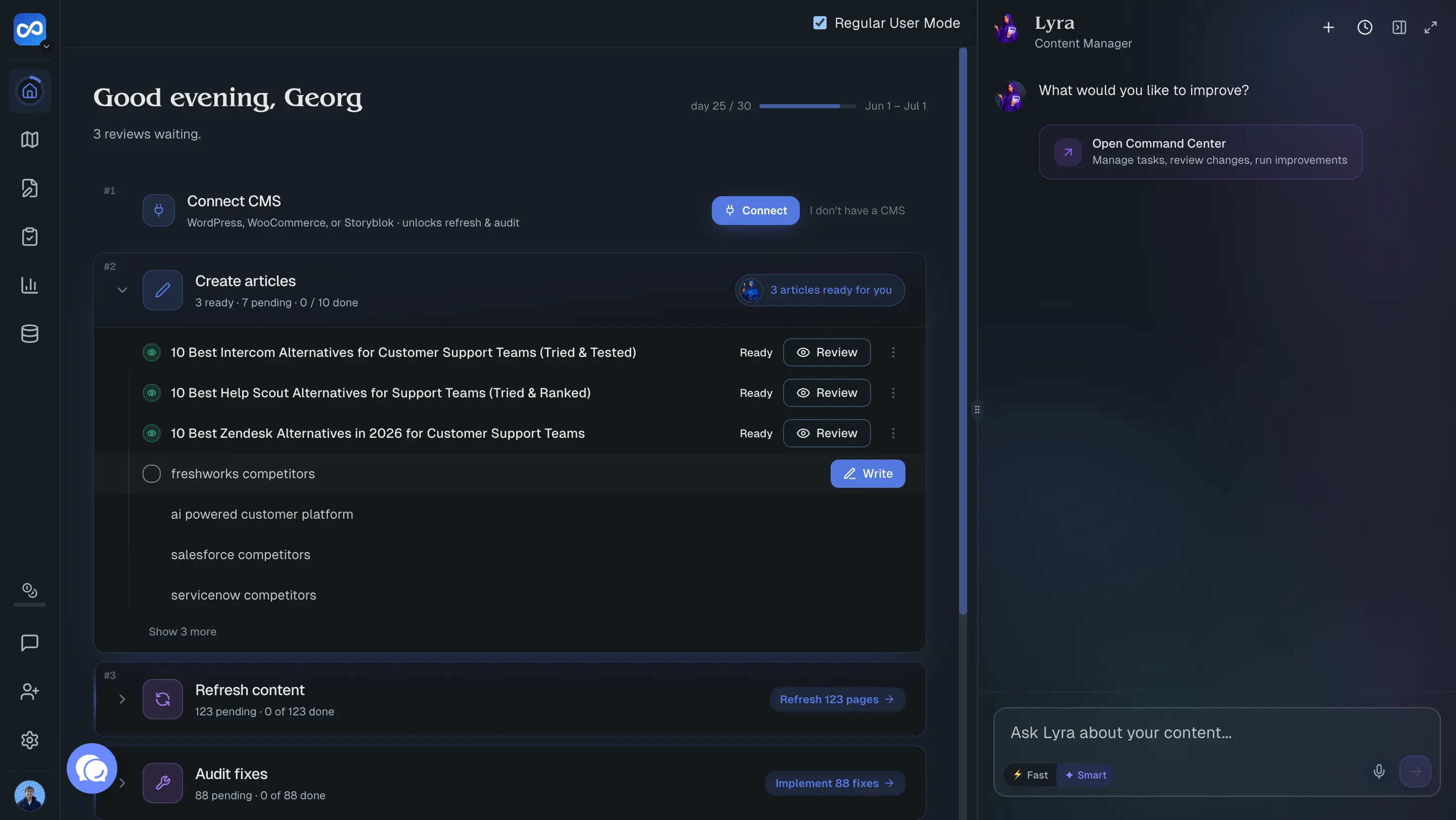Image resolution: width=1456 pixels, height=820 pixels.
Task: Click I don't have a CMS
Action: (x=857, y=210)
